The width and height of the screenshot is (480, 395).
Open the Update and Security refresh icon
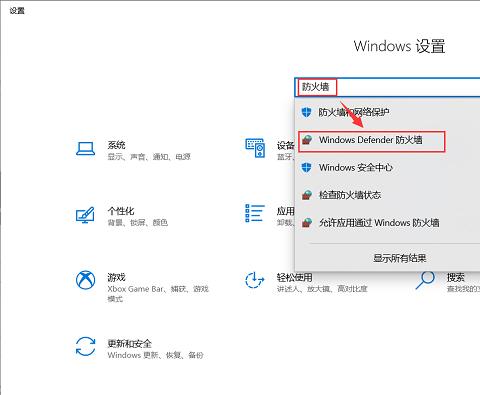[85, 346]
